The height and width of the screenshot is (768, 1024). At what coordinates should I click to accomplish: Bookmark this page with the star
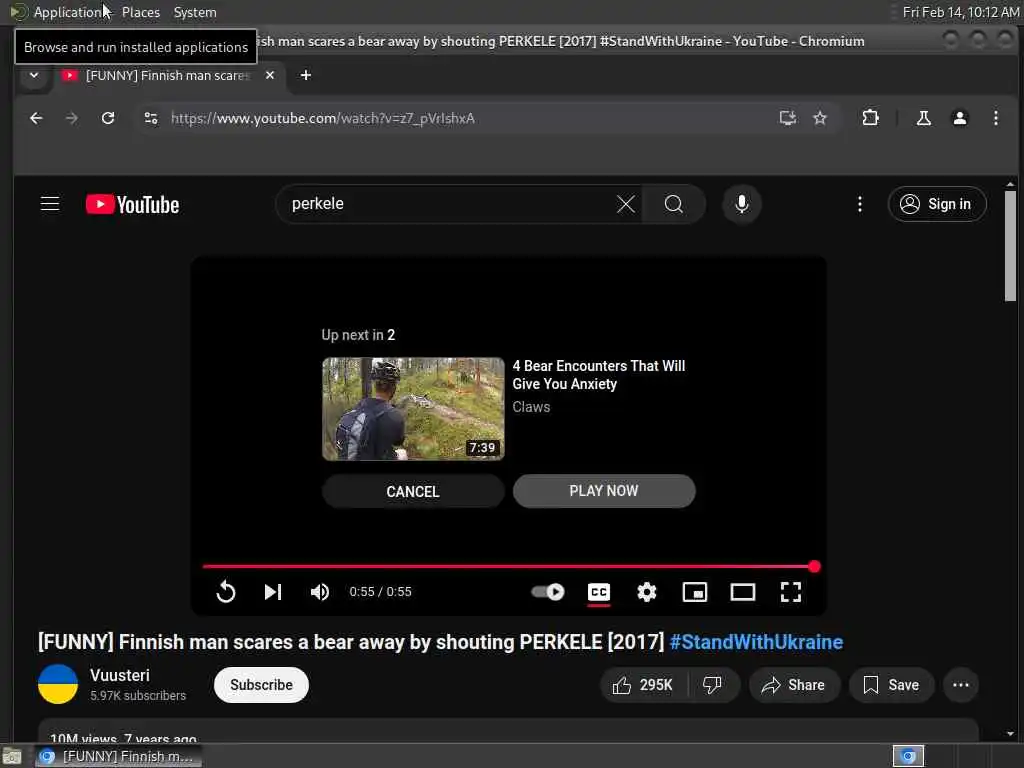click(x=820, y=118)
